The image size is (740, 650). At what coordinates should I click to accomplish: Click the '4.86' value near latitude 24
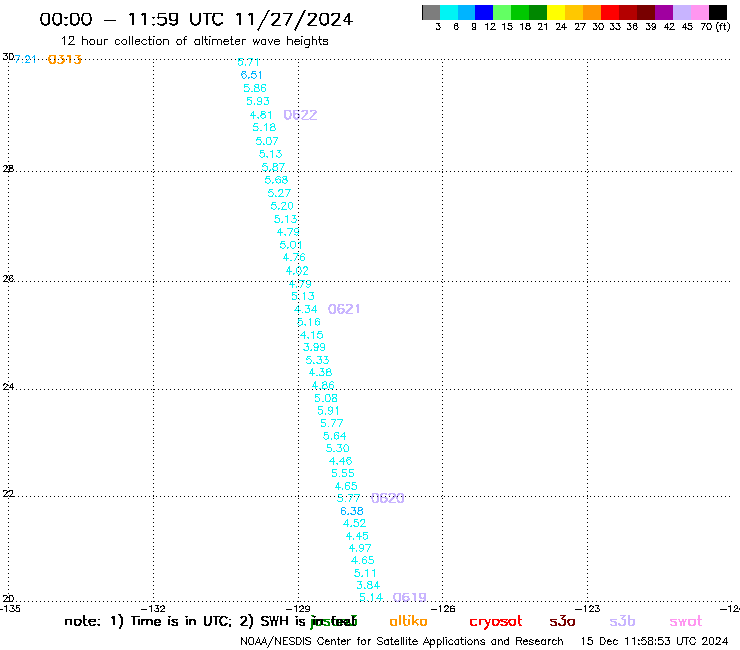(323, 385)
